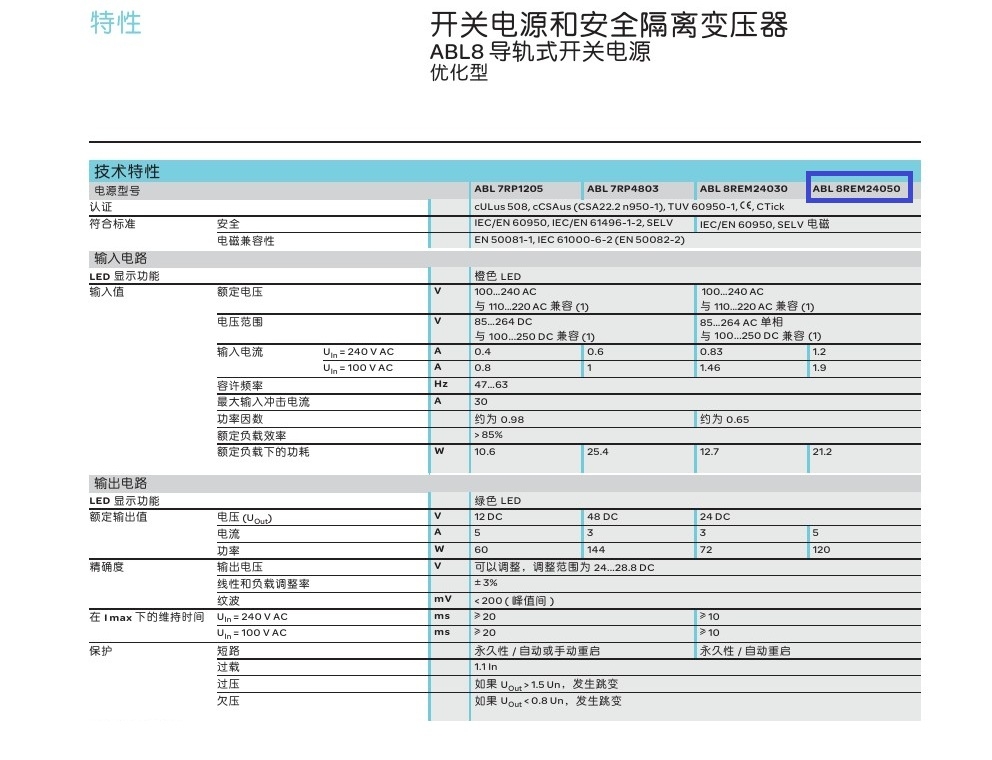Viewport: 992px width, 760px height.
Task: Click the ABL 7RP1205 column header
Action: pyautogui.click(x=509, y=189)
